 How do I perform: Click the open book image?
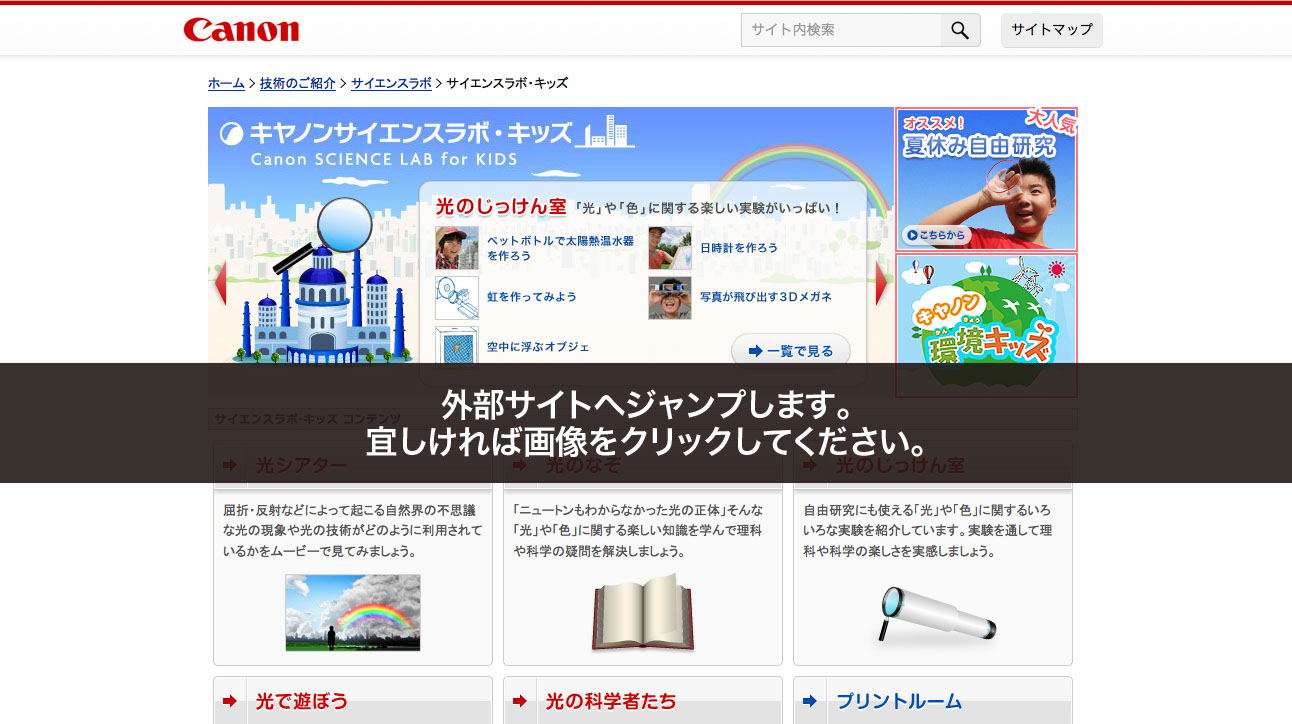tap(643, 613)
